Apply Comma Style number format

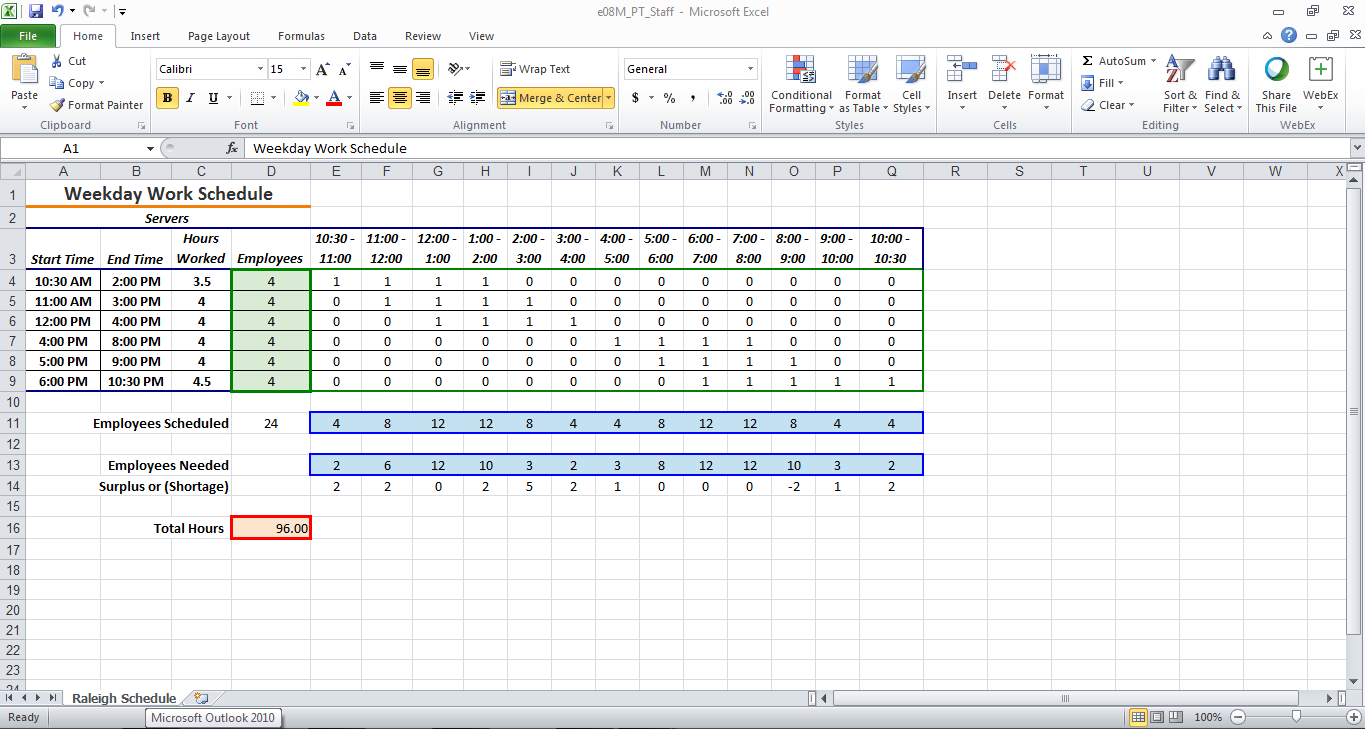(x=692, y=98)
